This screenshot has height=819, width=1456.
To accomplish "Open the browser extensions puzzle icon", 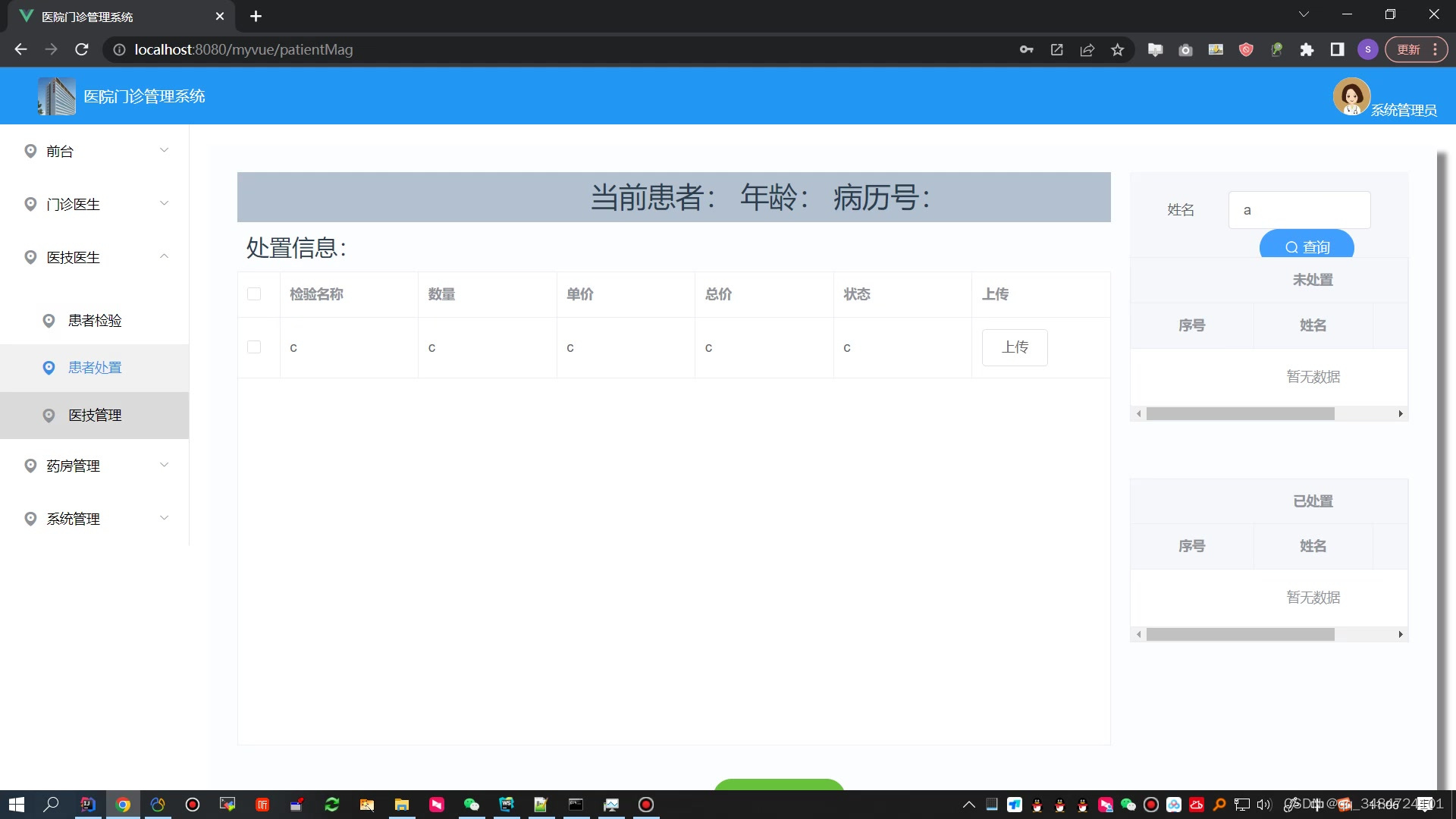I will coord(1307,50).
